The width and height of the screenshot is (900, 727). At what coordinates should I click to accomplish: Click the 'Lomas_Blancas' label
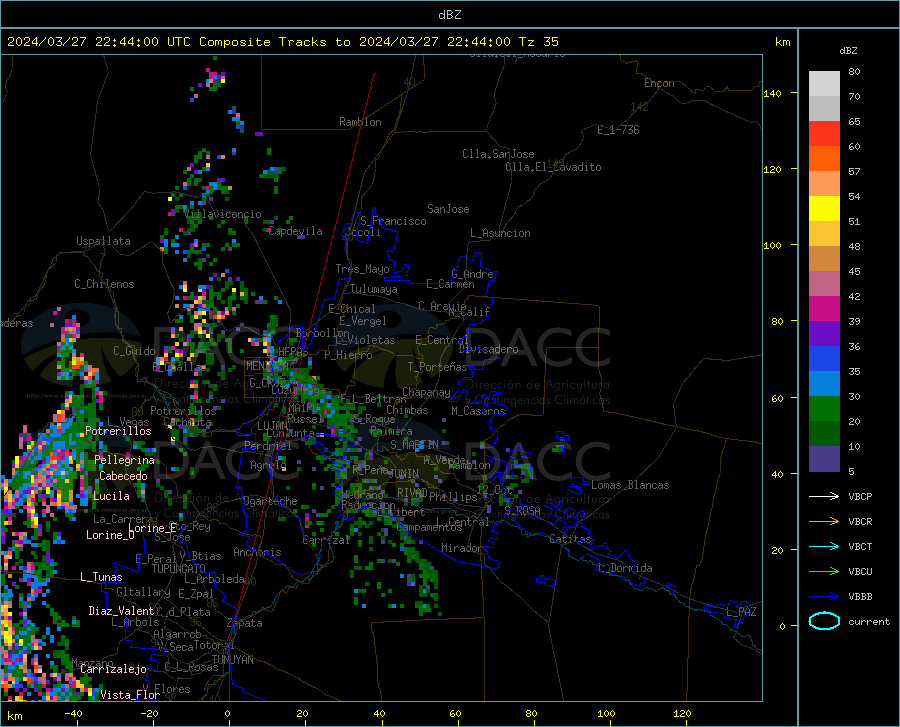click(630, 485)
